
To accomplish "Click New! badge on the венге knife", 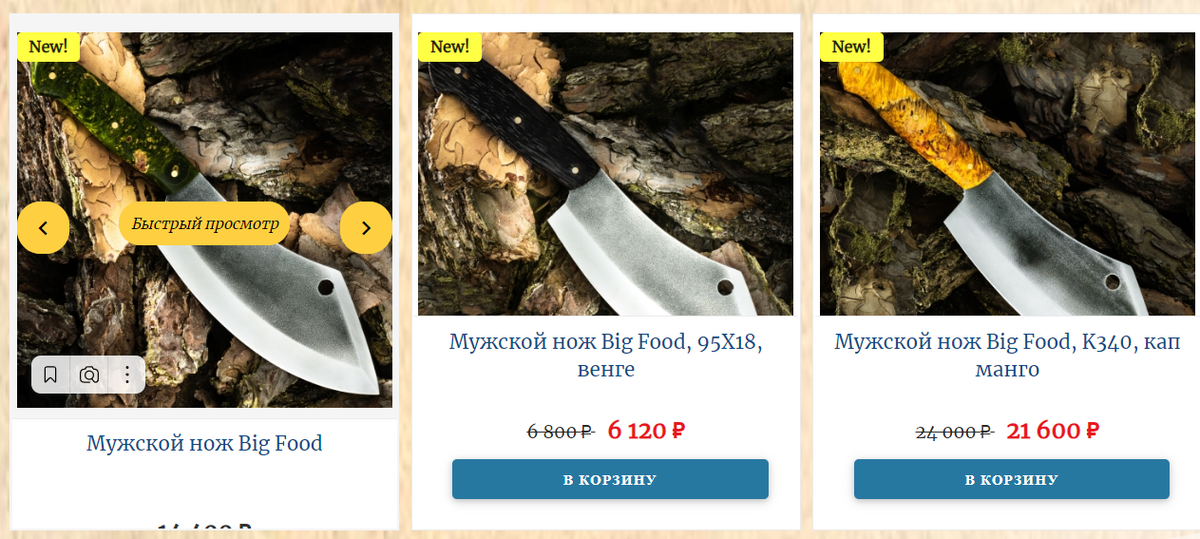I will pos(450,46).
